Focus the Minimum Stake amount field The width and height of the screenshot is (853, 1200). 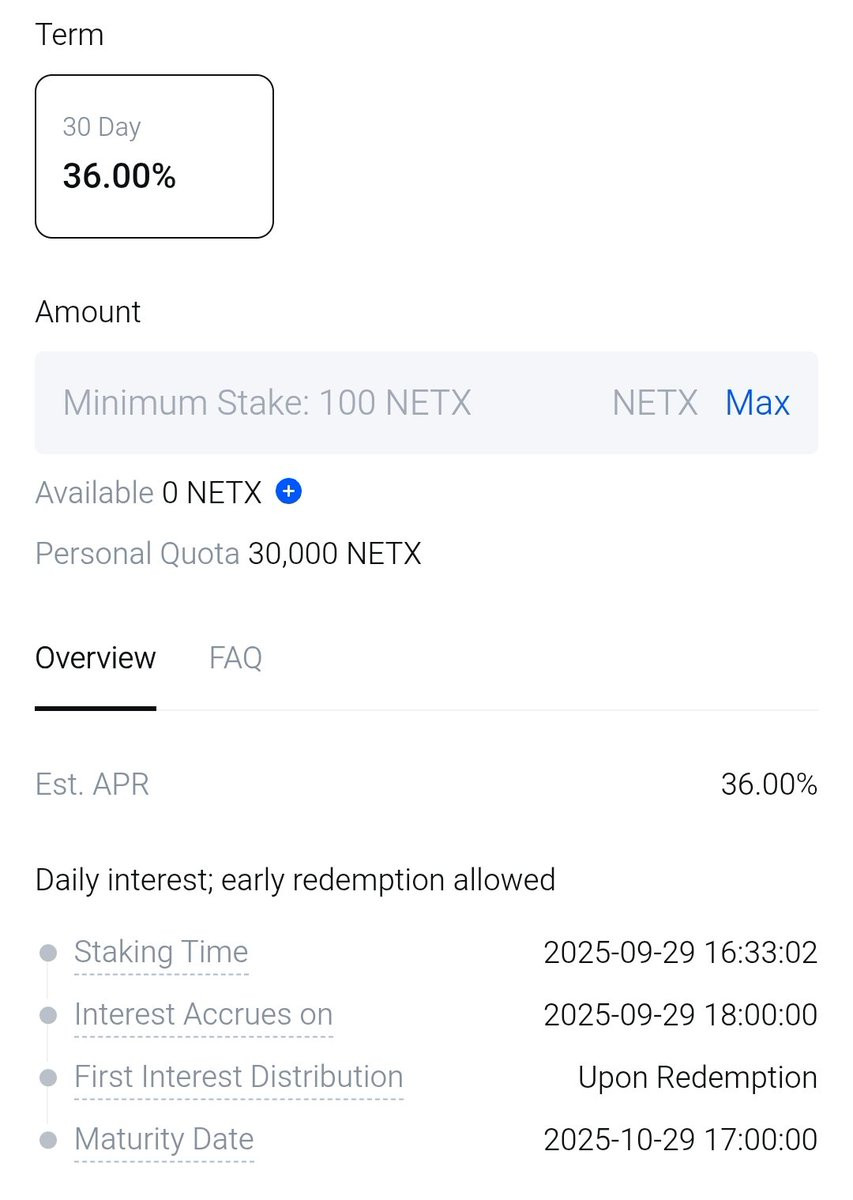coord(426,403)
